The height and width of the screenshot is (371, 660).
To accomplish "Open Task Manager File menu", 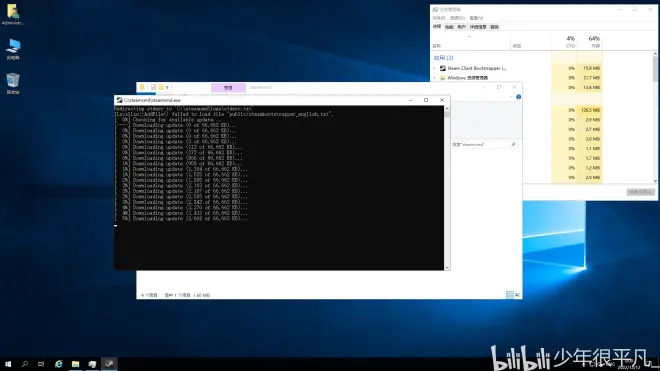I will tap(439, 18).
